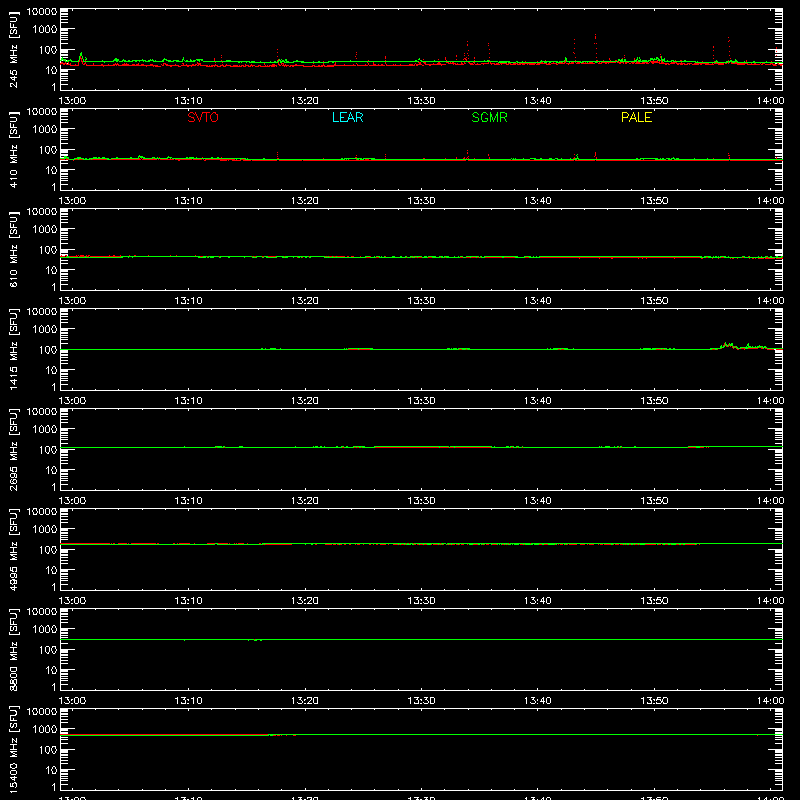This screenshot has height=800, width=800.
Task: Click the 13:30 time label under 8800 MHz plot
Action: tap(421, 701)
